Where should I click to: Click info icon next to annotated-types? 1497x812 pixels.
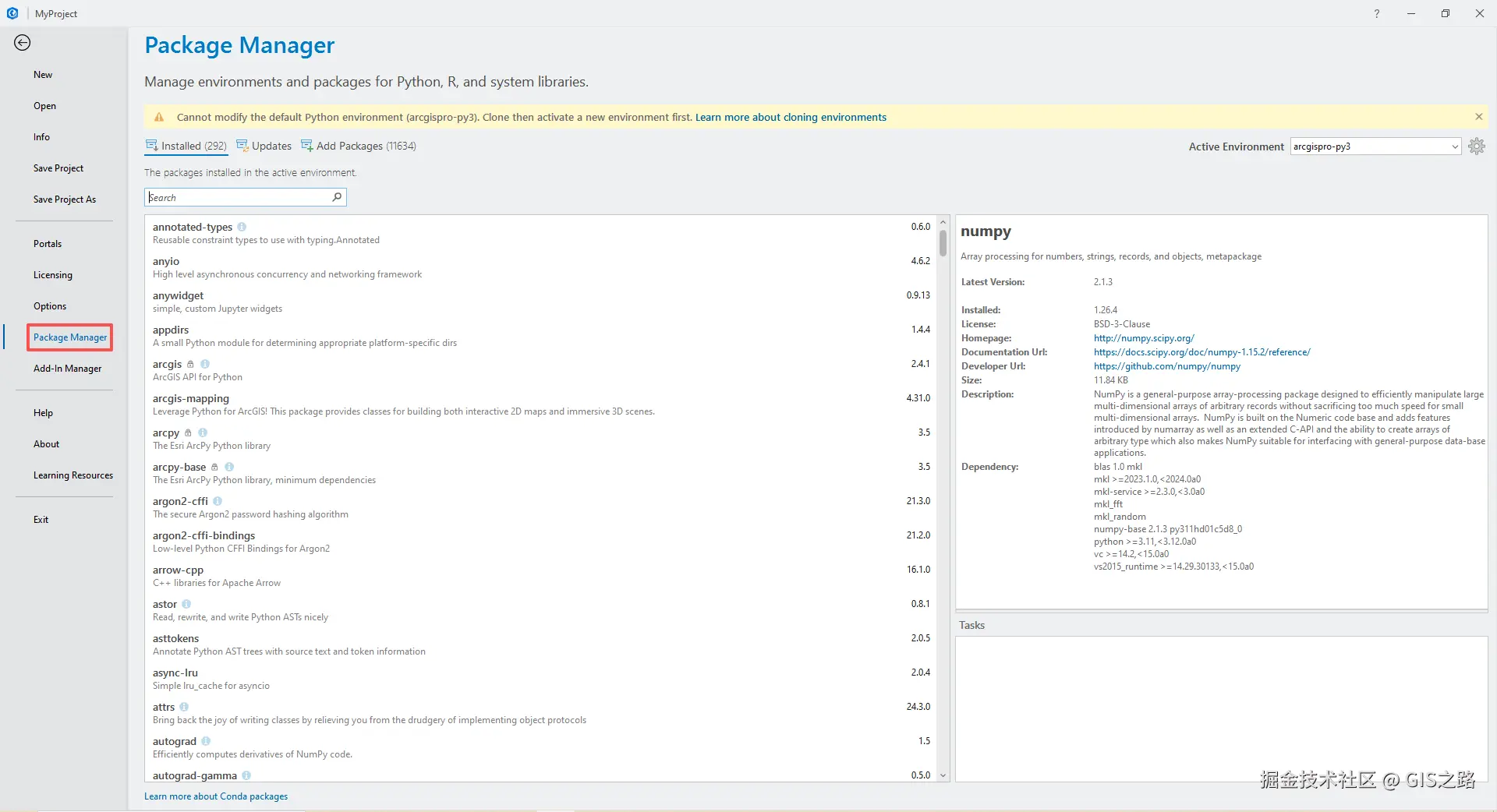tap(242, 227)
